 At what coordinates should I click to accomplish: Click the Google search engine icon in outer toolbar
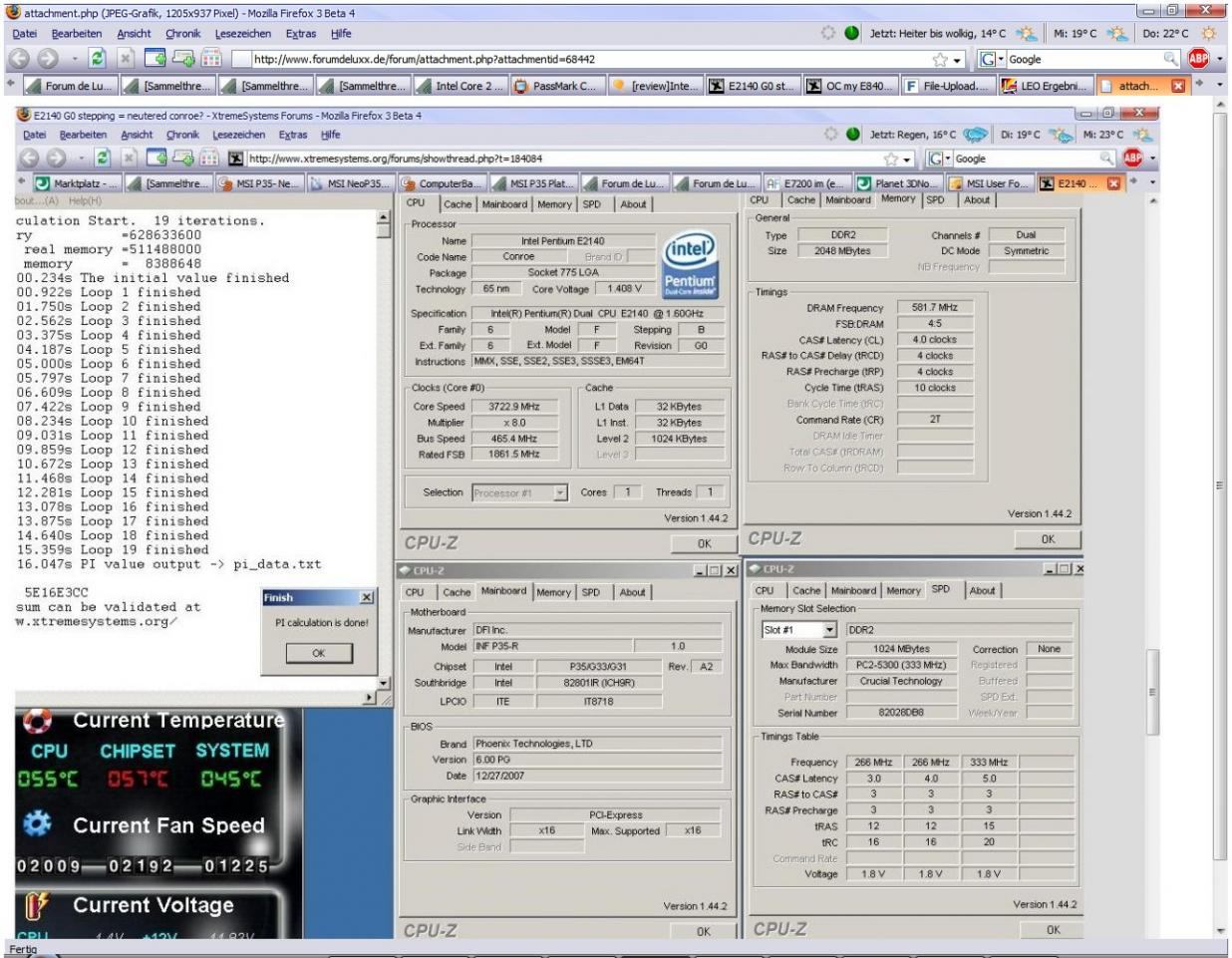(x=987, y=60)
